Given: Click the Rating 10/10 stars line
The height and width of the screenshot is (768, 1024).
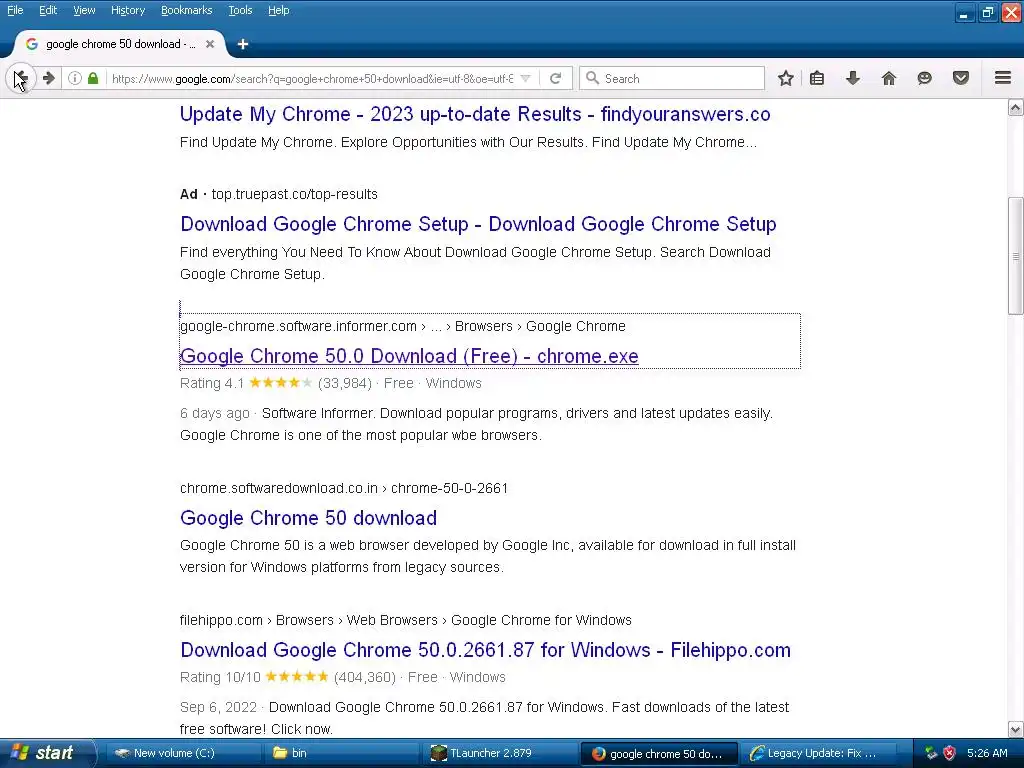Looking at the screenshot, I should 342,677.
